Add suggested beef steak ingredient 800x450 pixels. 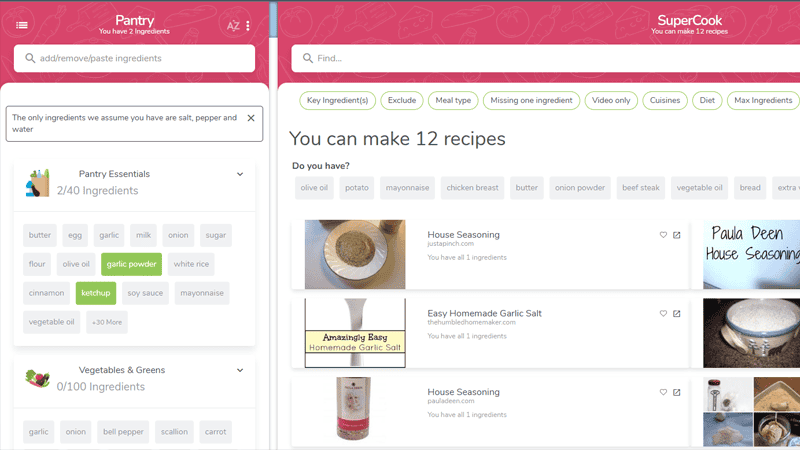point(641,188)
